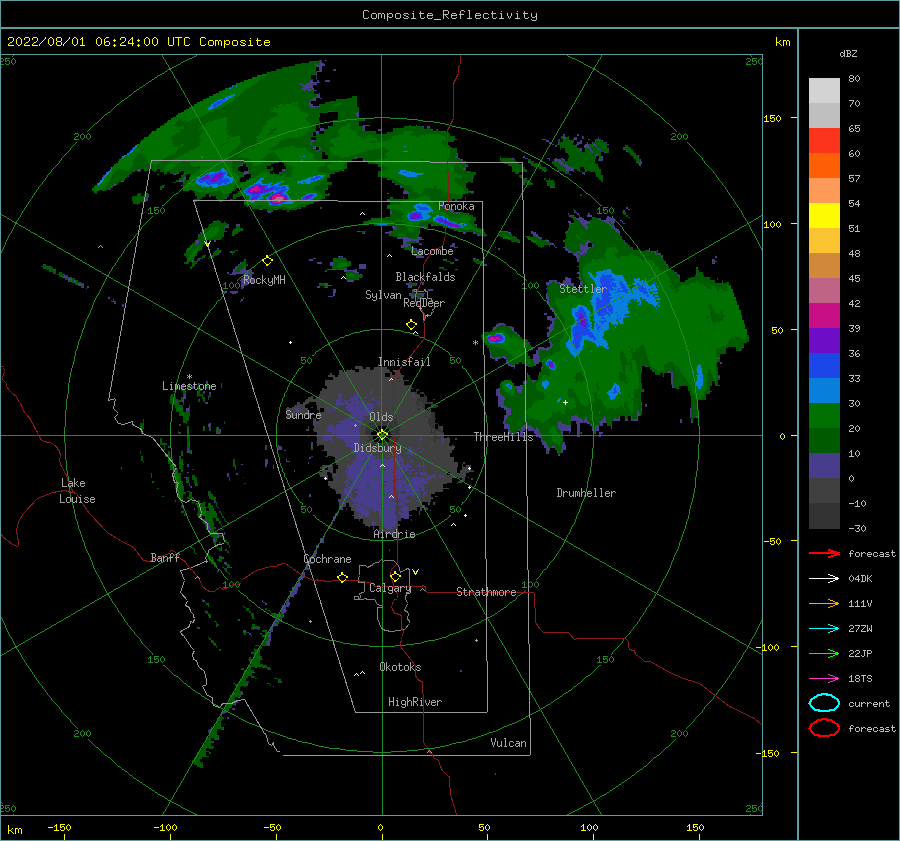Select the red 65 dBZ color swatch

[x=824, y=141]
